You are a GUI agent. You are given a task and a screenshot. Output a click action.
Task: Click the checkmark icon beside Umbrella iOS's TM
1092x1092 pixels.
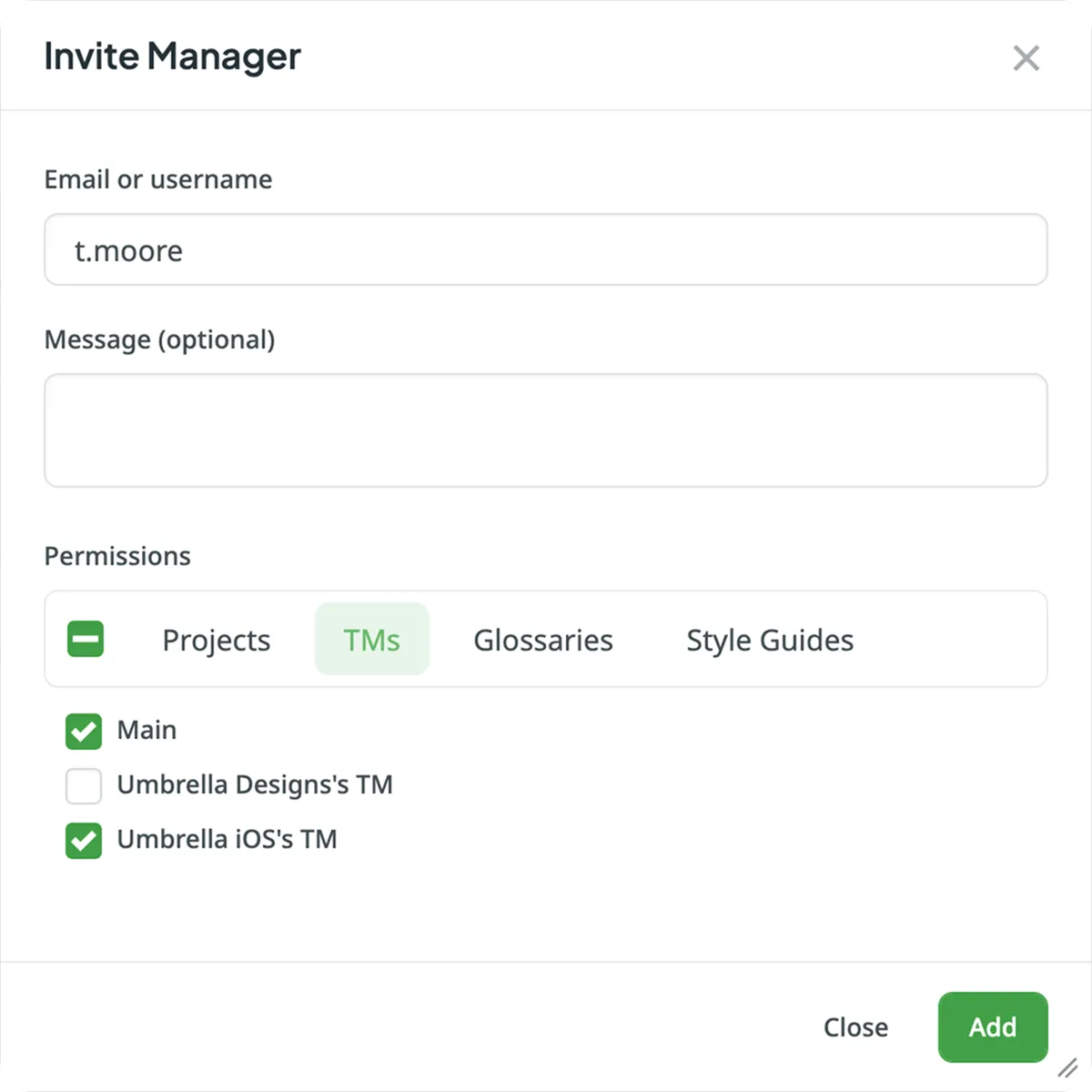click(83, 840)
